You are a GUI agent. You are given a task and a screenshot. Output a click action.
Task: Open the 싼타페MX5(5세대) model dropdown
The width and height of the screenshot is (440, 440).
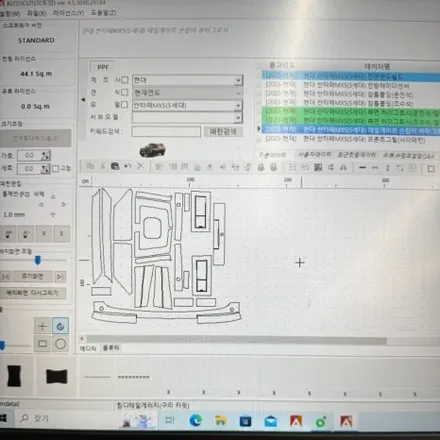pyautogui.click(x=238, y=106)
